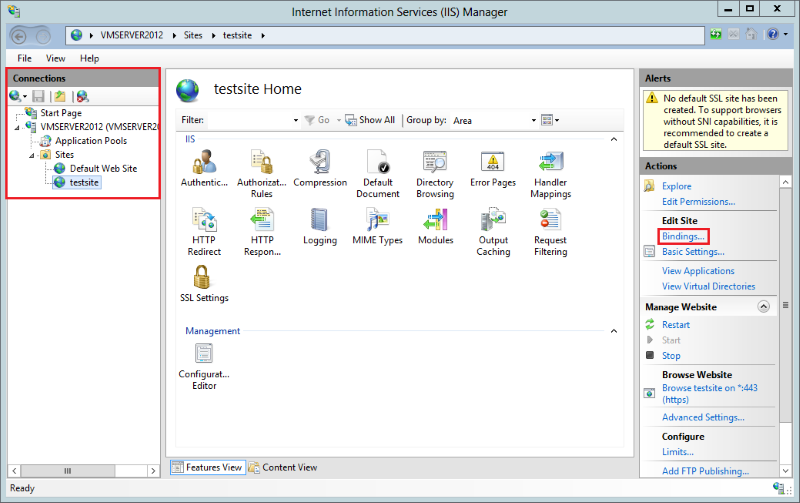Click View Virtual Directories link
The height and width of the screenshot is (503, 800).
coord(708,286)
